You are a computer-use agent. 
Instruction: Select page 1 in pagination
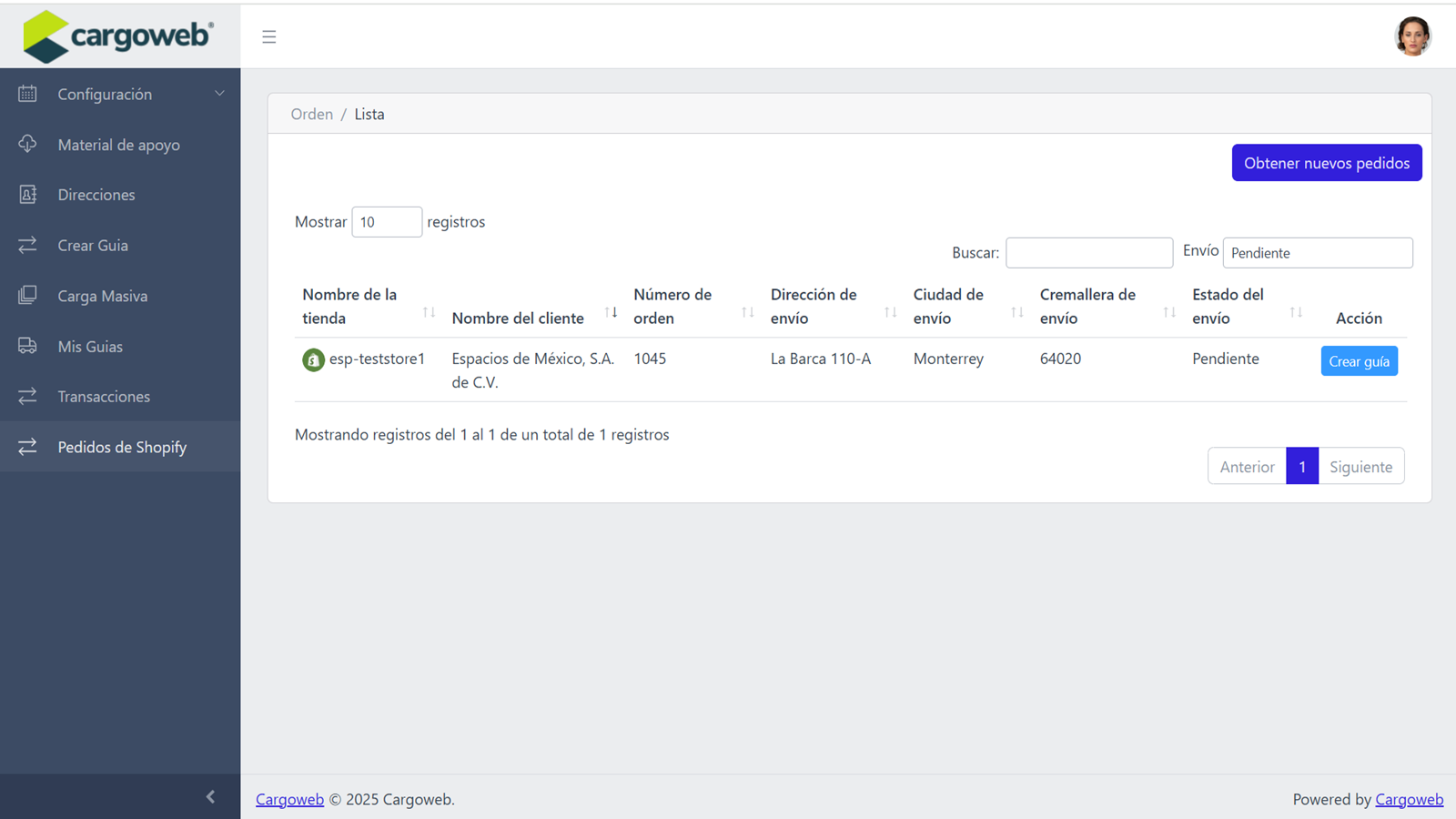click(1302, 467)
